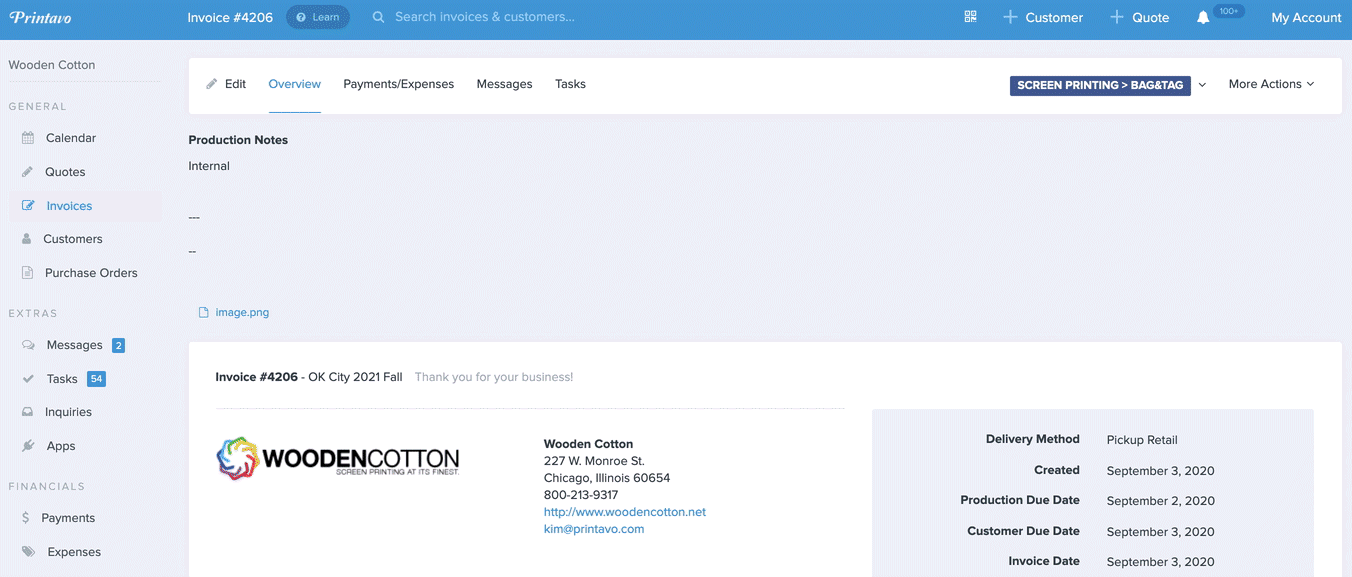
Task: Click the notification bell icon
Action: [1203, 18]
